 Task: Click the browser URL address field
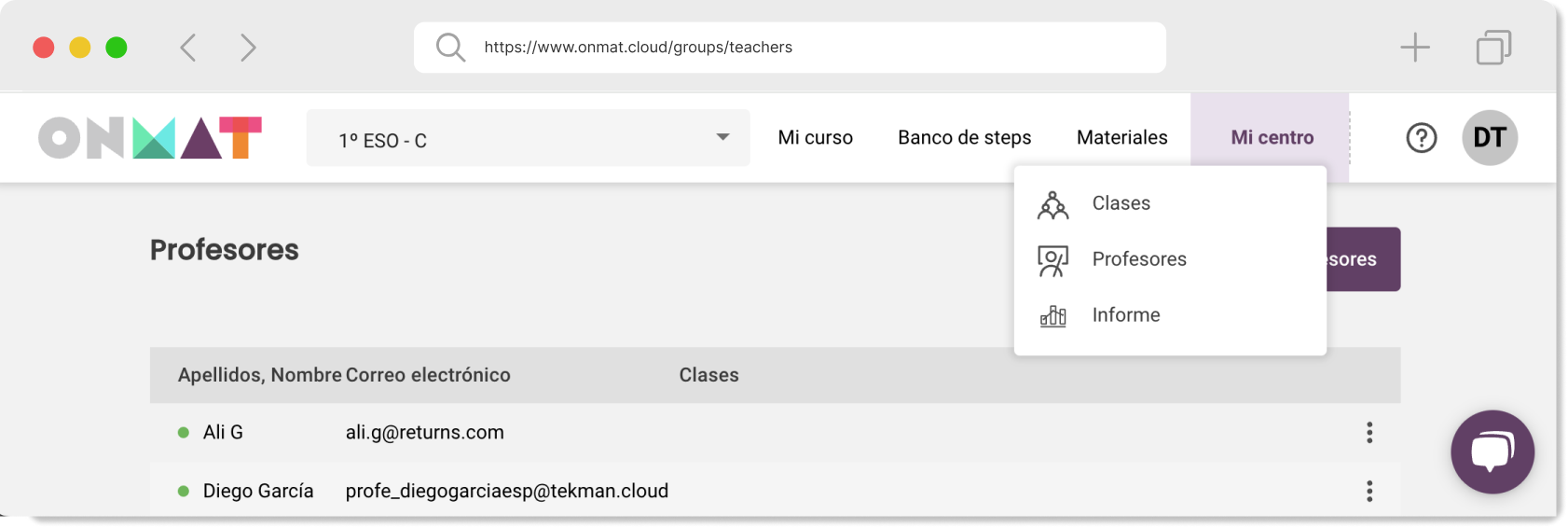point(789,48)
